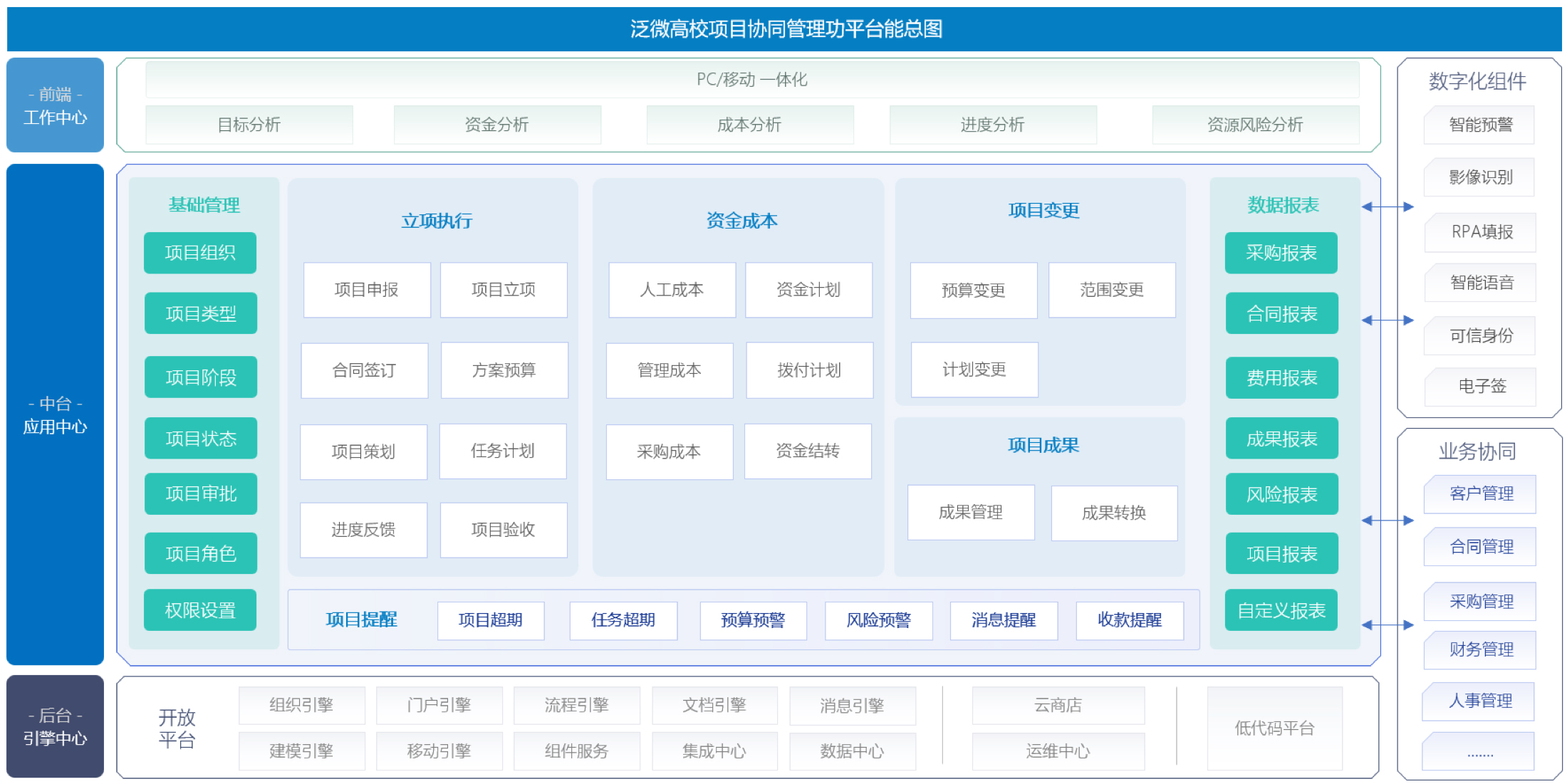Open 智能预警 digital component
Image resolution: width=1567 pixels, height=784 pixels.
1480,125
